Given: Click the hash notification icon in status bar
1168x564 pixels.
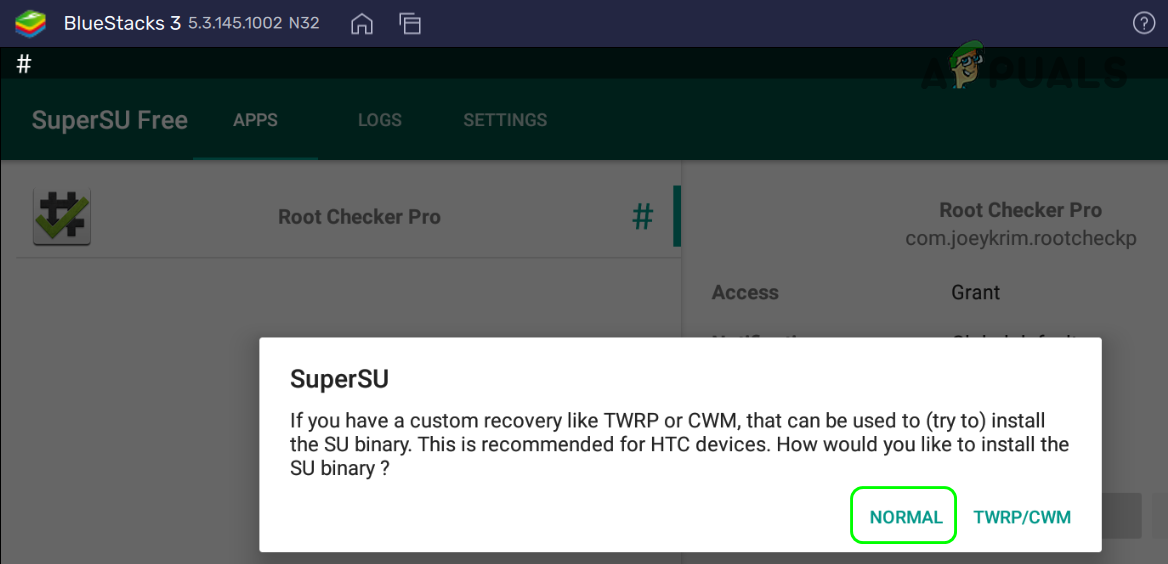Looking at the screenshot, I should click(24, 64).
